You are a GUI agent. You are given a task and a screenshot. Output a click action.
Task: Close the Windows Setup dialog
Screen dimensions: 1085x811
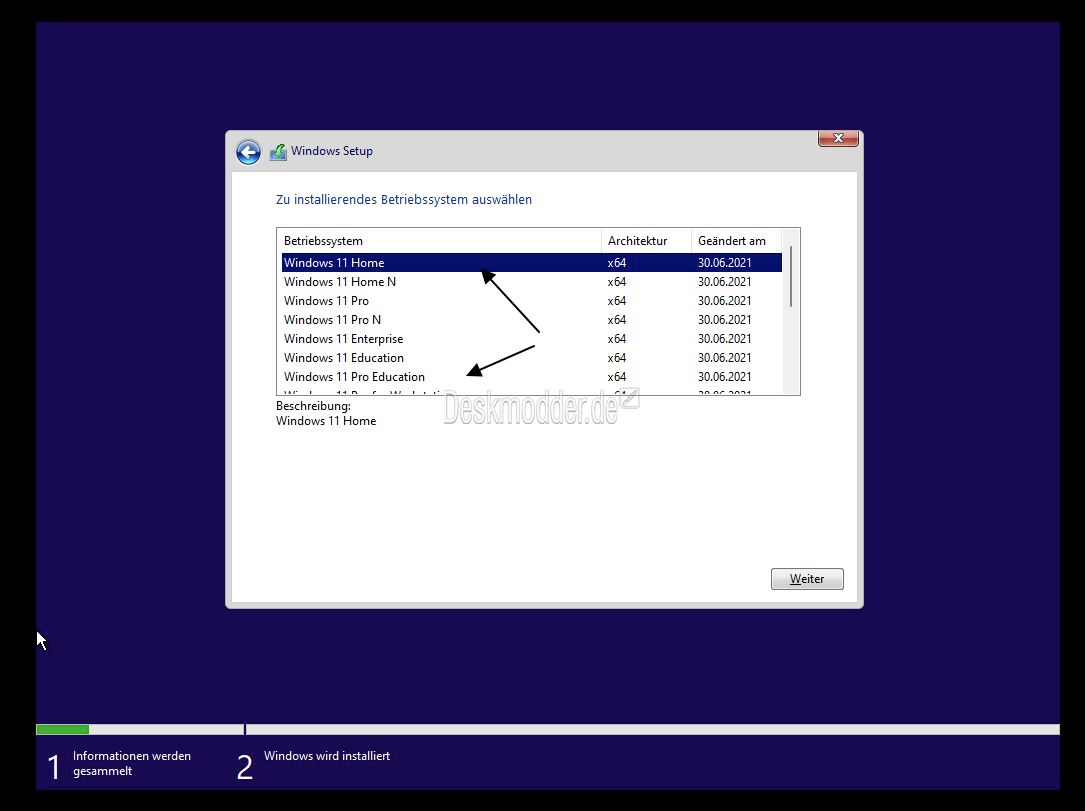[838, 138]
